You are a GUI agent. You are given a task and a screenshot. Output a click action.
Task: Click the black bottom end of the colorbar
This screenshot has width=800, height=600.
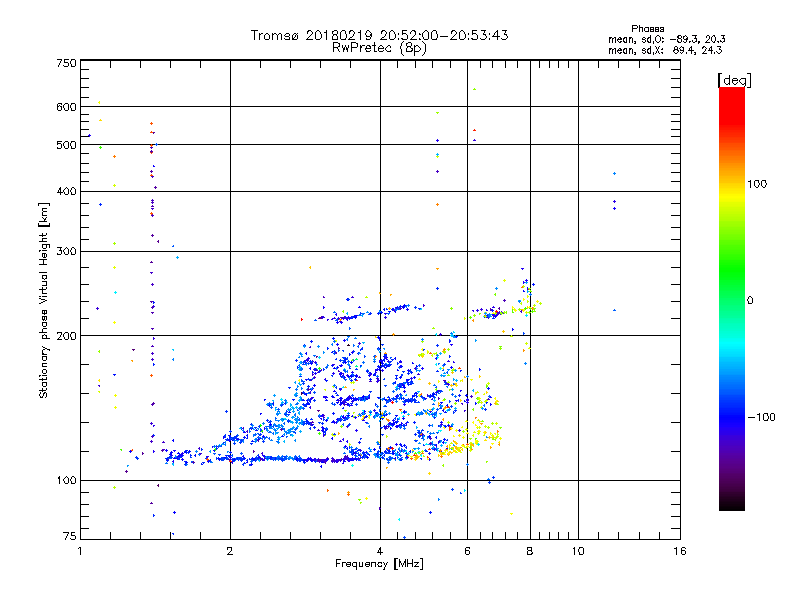pos(732,503)
